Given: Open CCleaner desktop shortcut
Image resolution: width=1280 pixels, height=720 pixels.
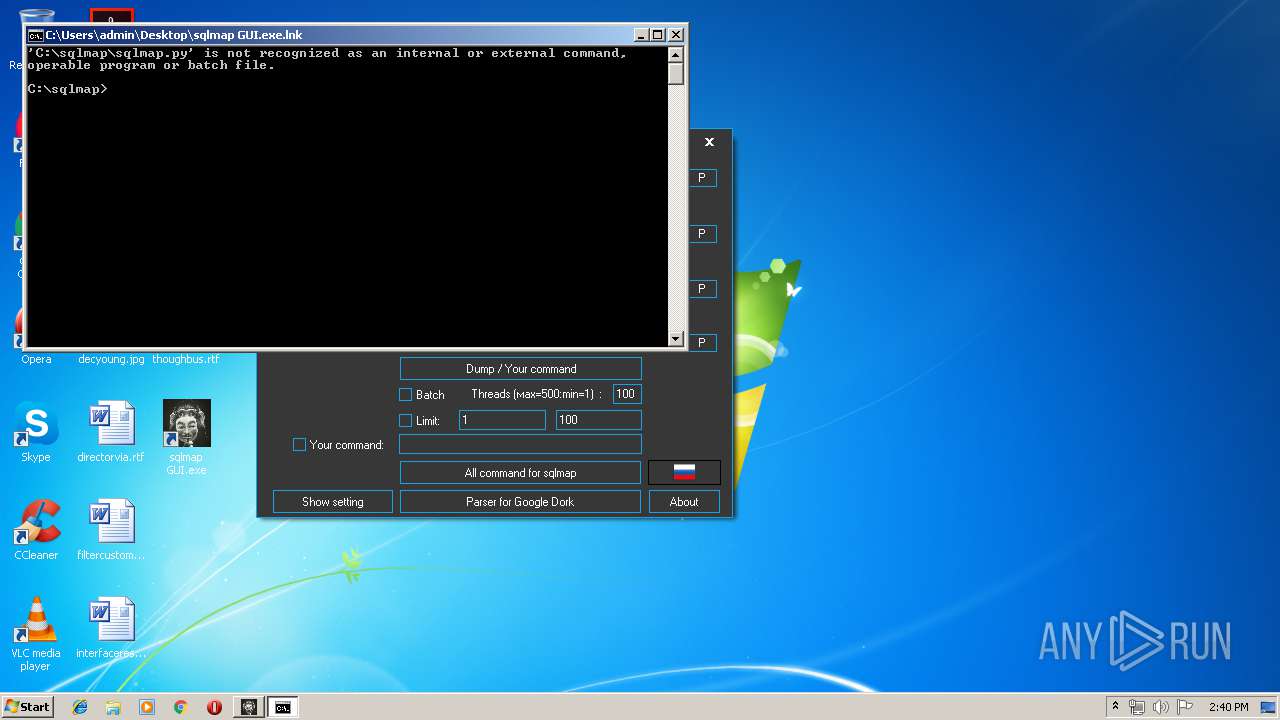Looking at the screenshot, I should point(35,530).
